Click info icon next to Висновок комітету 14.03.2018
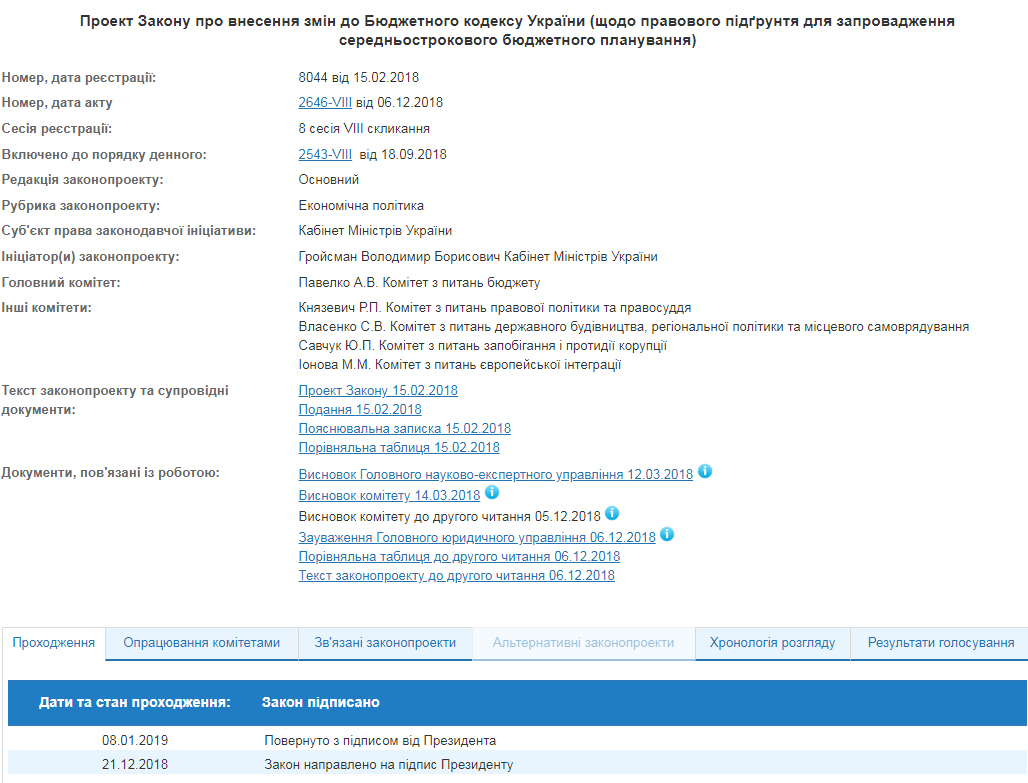The width and height of the screenshot is (1028, 783). (492, 493)
